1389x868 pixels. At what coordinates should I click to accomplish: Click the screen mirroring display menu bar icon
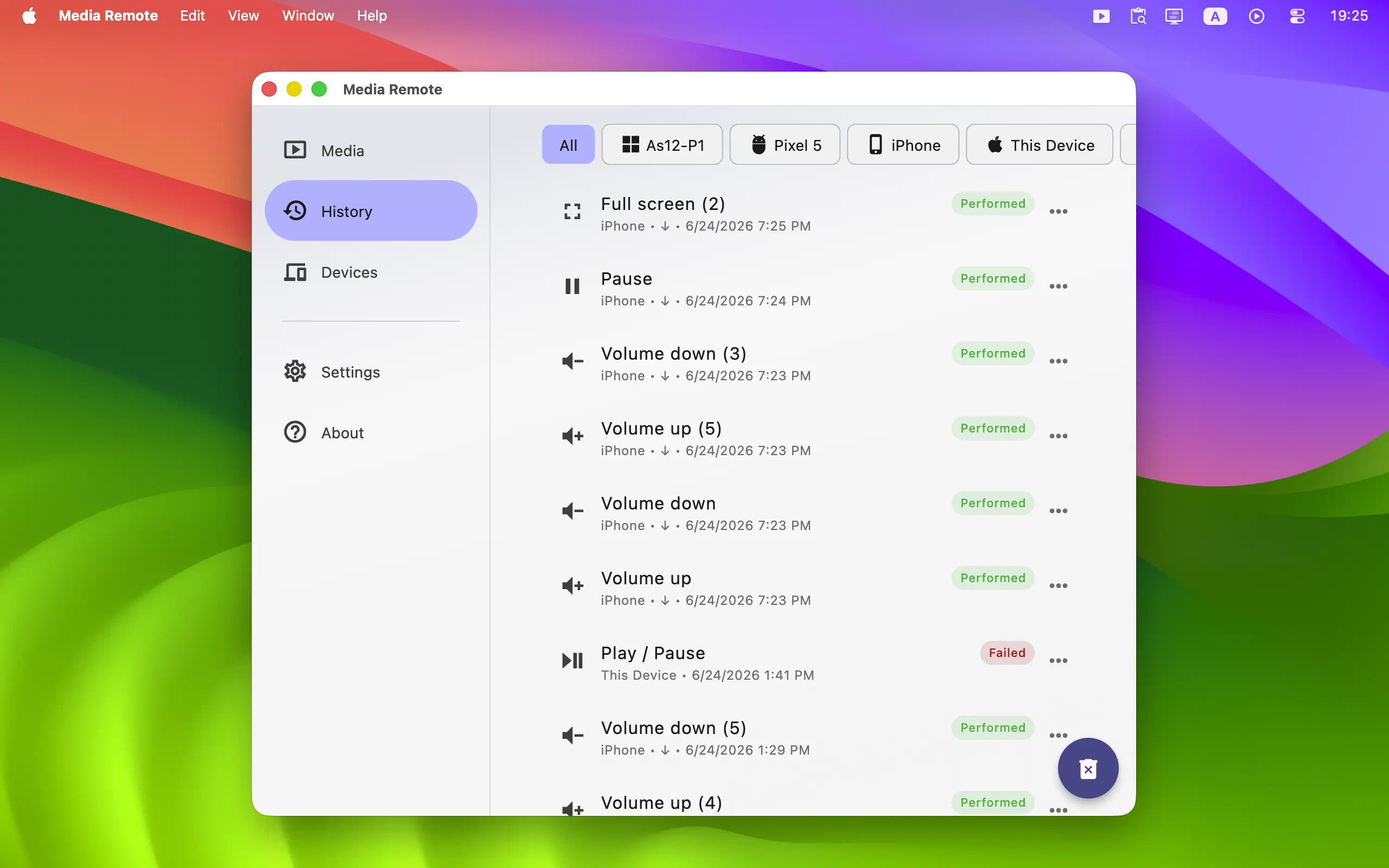pyautogui.click(x=1174, y=16)
